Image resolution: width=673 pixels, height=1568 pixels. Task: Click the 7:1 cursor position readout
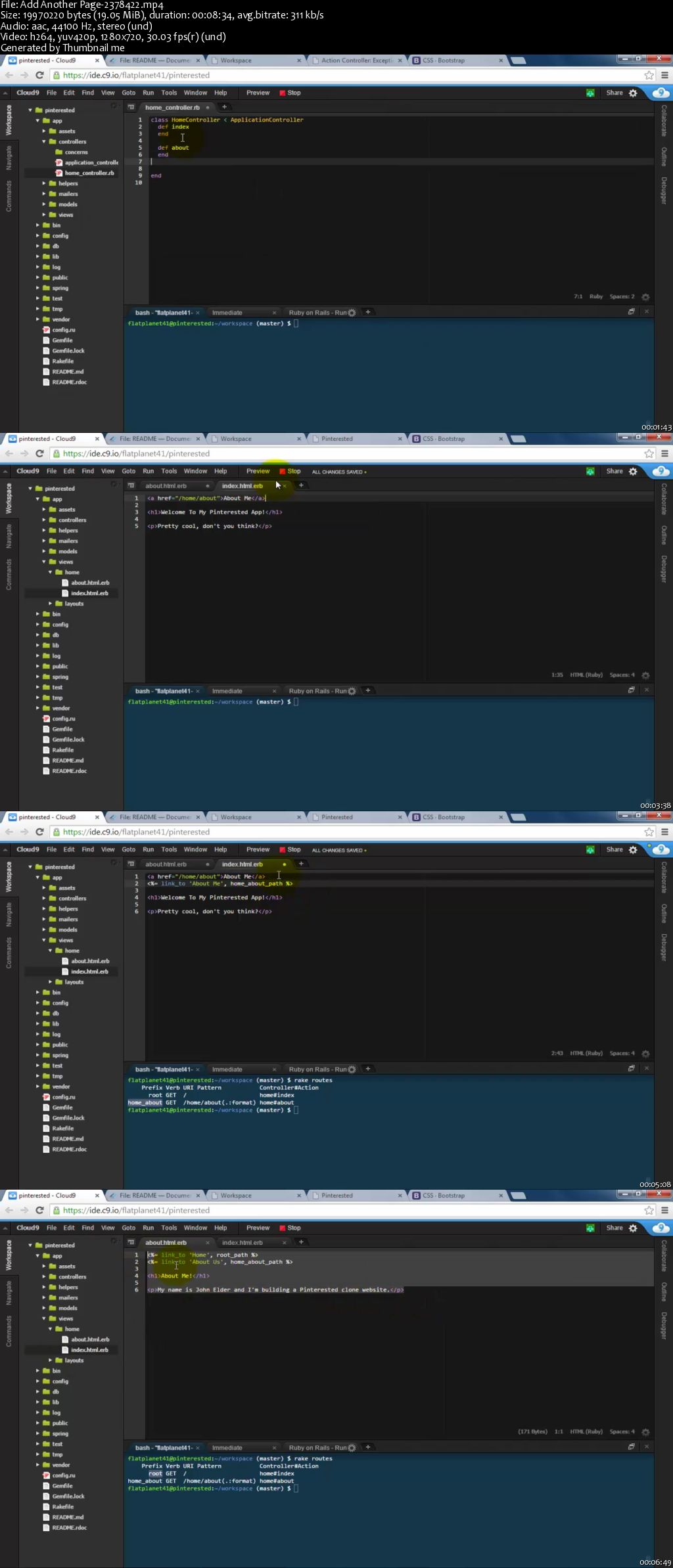[x=578, y=297]
